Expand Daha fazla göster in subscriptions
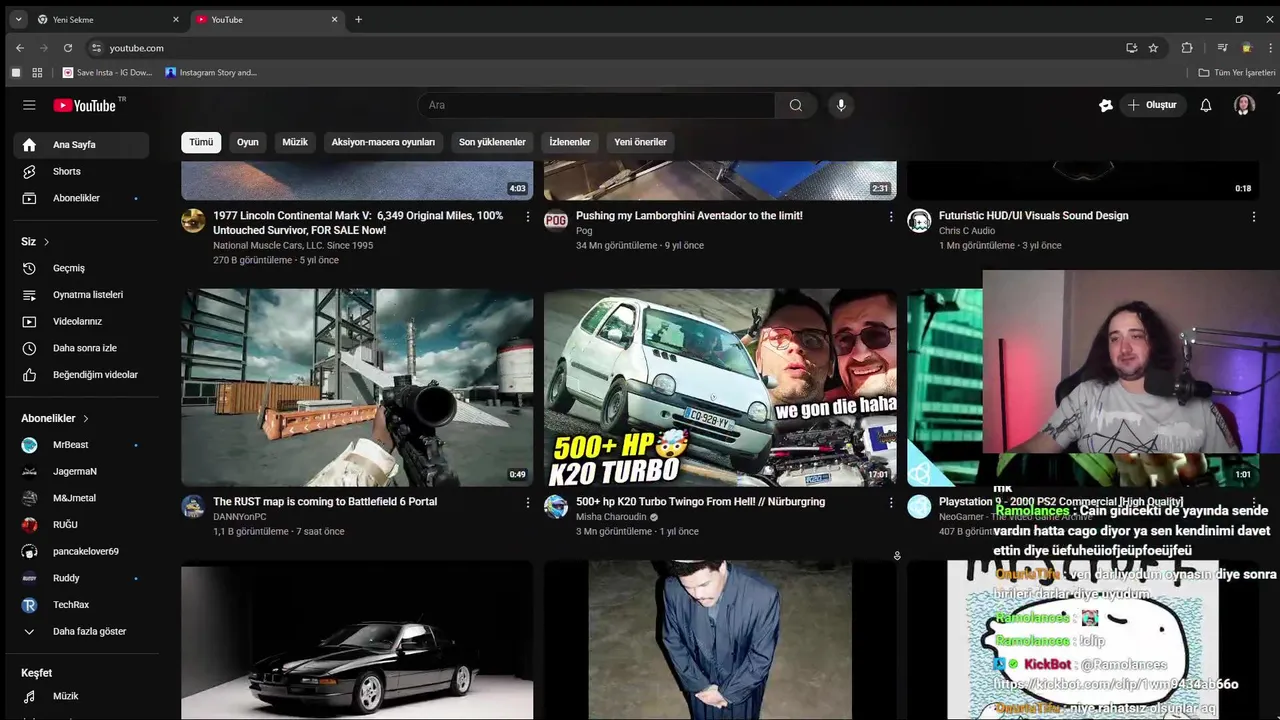The image size is (1280, 720). click(81, 632)
